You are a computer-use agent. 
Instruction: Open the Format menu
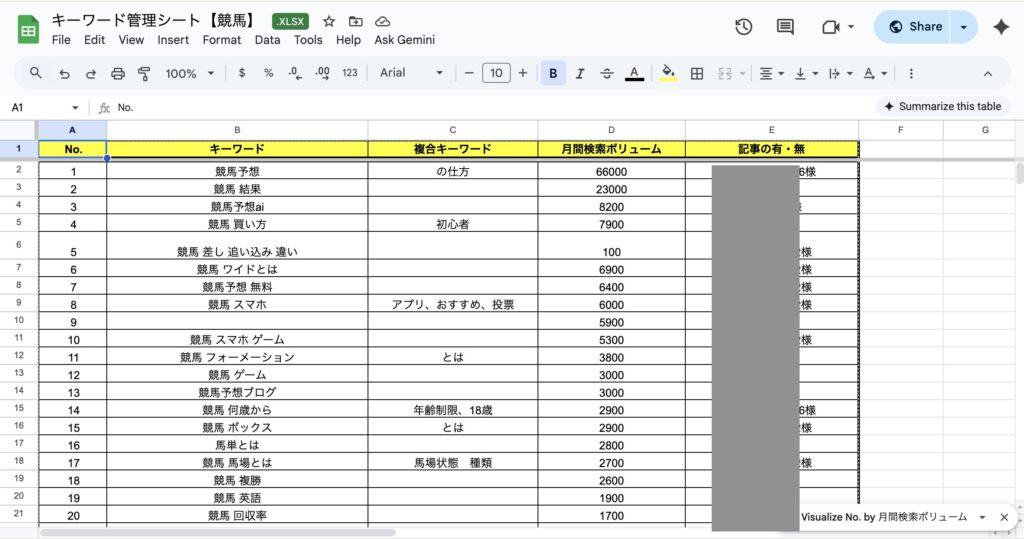(x=221, y=40)
